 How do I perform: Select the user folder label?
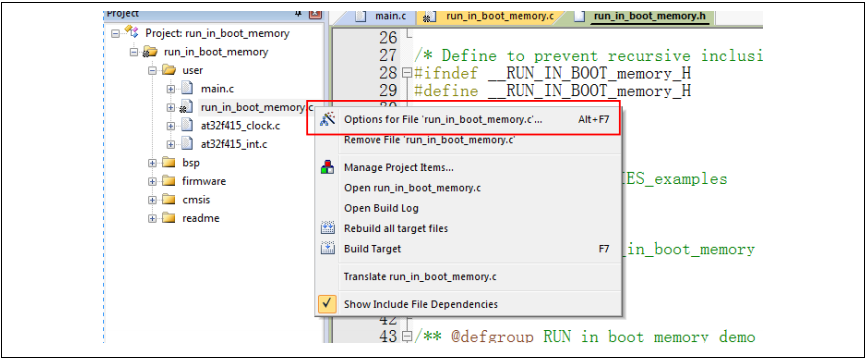pos(192,70)
